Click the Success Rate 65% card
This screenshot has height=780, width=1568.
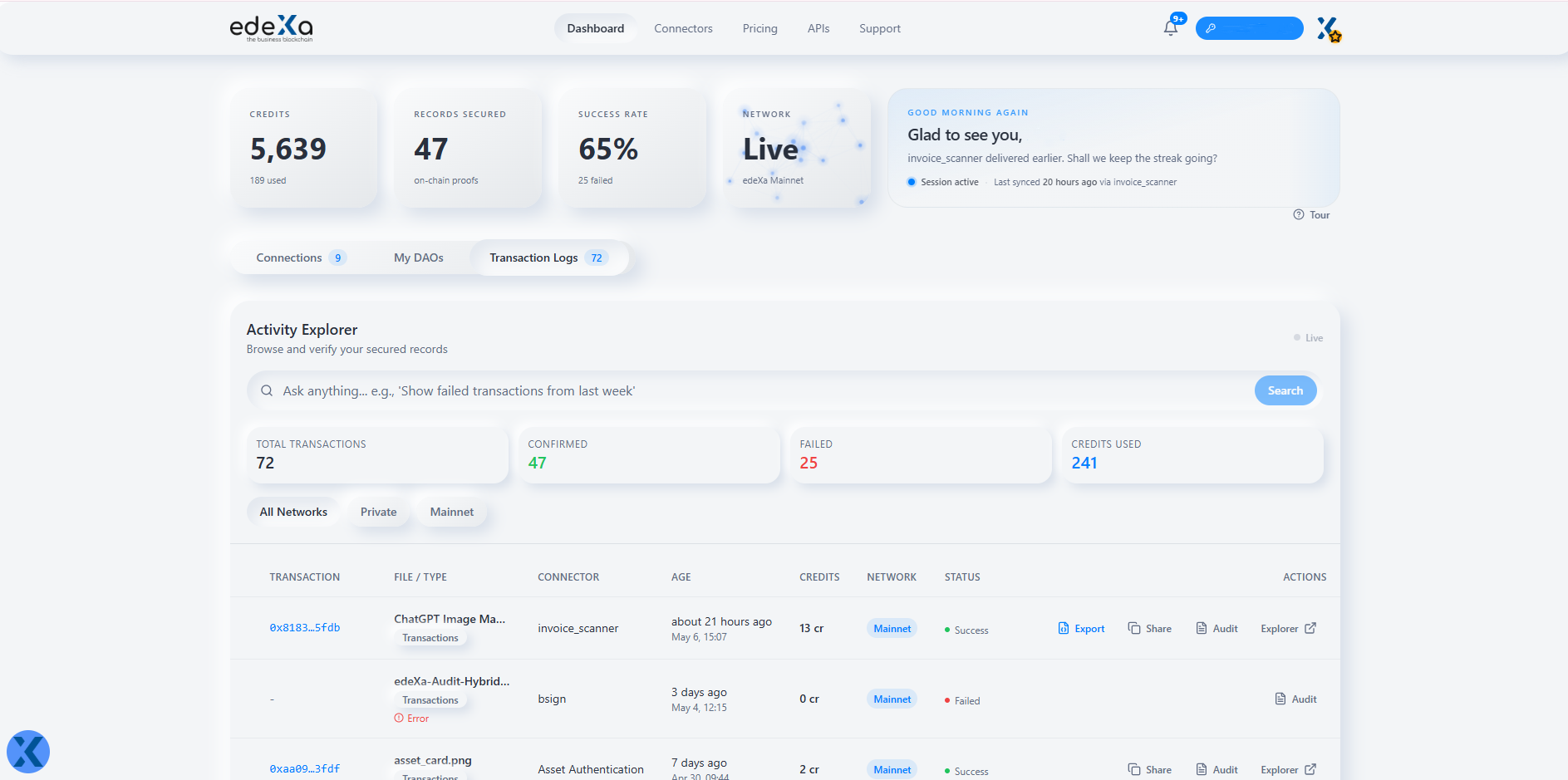click(x=633, y=148)
